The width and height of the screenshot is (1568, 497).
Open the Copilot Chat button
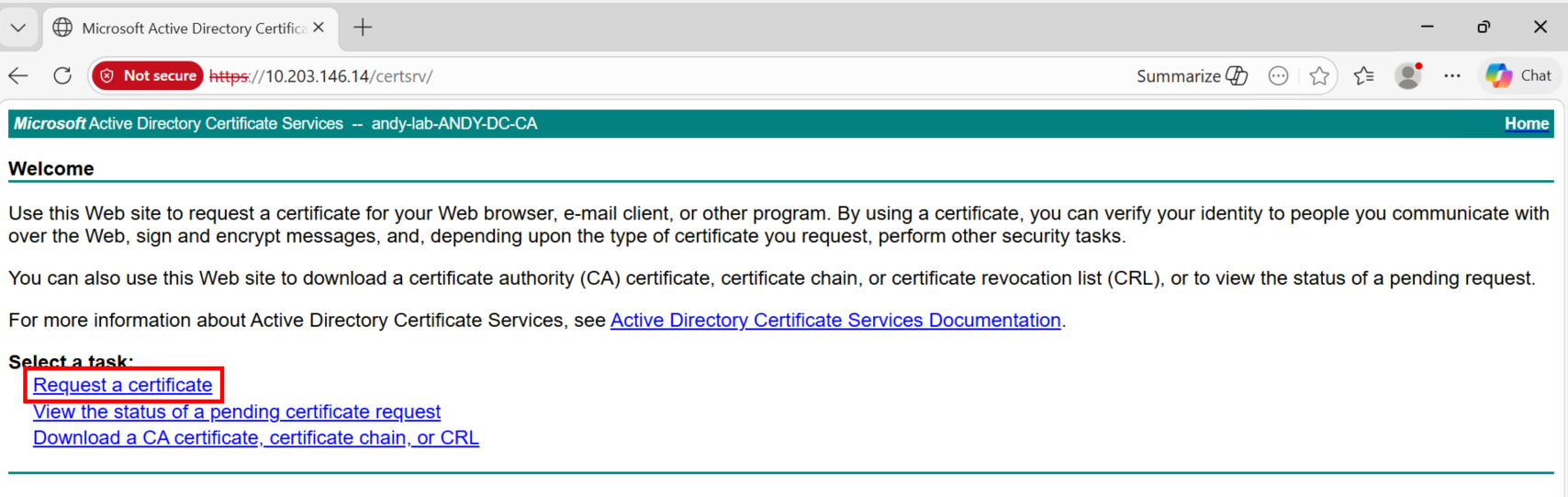point(1518,76)
